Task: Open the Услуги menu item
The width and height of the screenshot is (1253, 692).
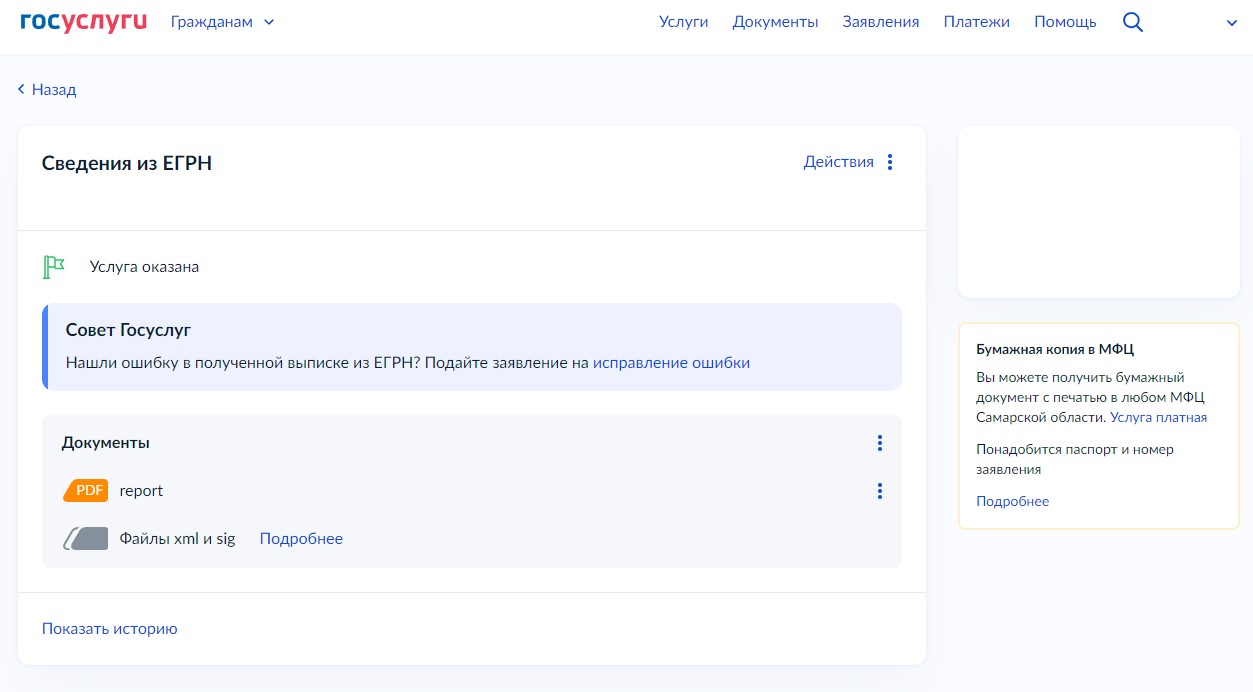Action: coord(683,22)
